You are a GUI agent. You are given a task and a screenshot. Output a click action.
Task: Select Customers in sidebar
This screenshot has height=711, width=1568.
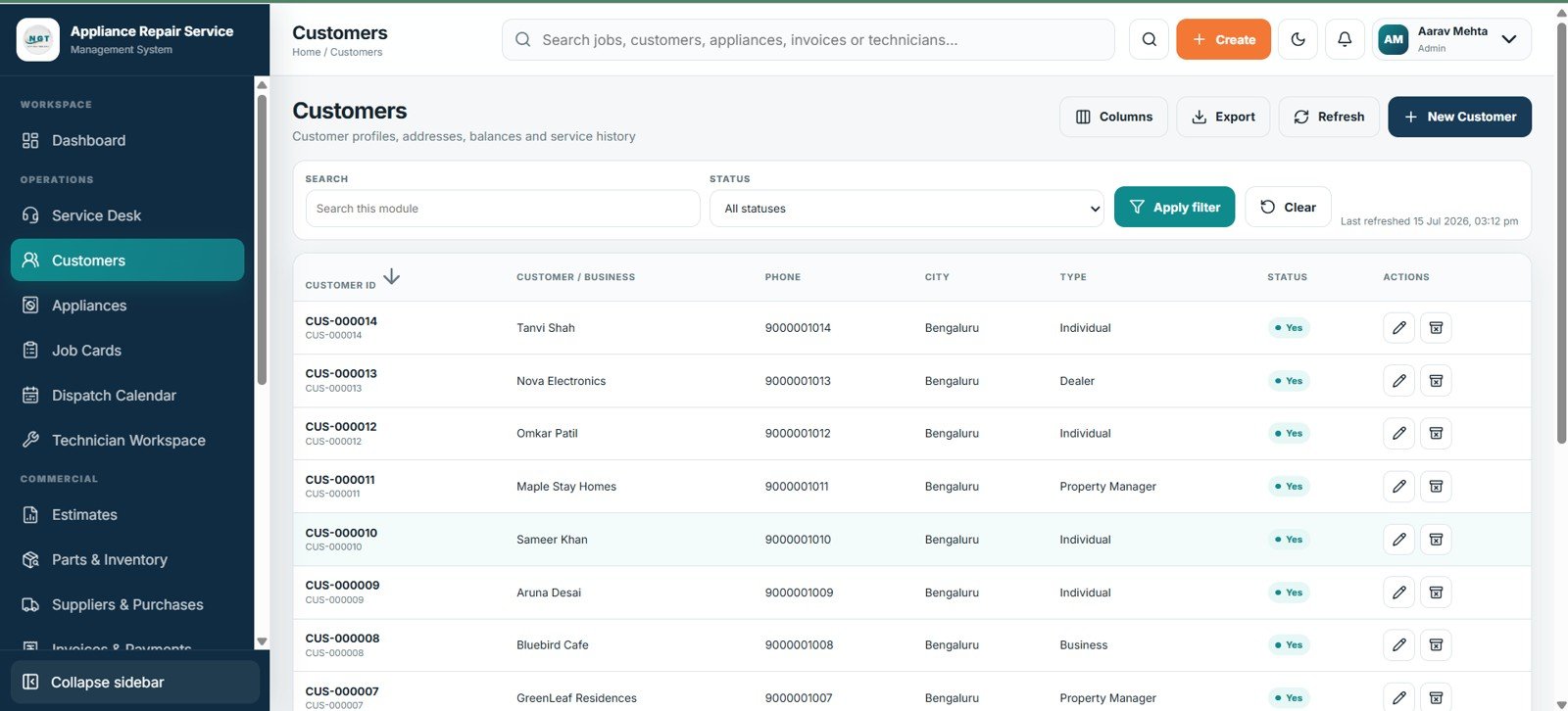[x=127, y=261]
